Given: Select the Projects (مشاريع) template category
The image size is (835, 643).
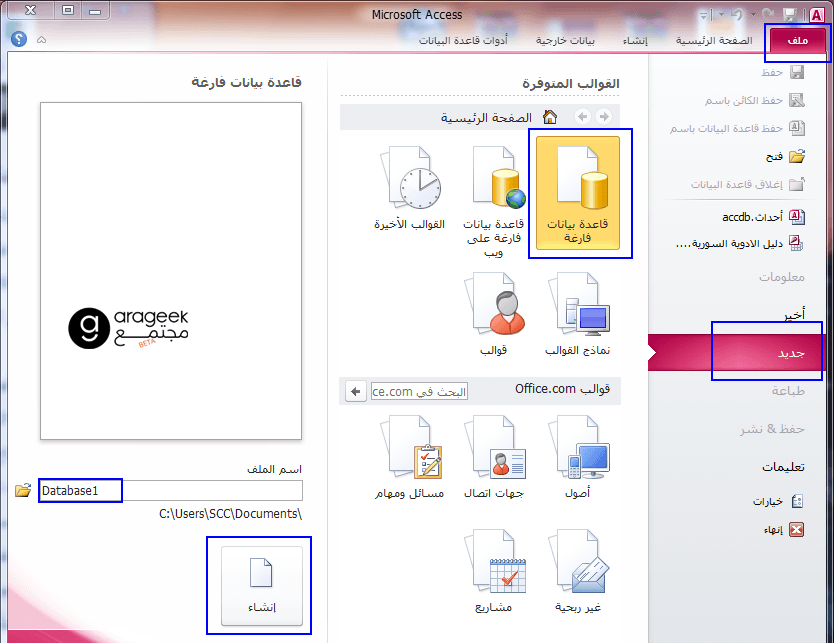Looking at the screenshot, I should click(x=494, y=571).
